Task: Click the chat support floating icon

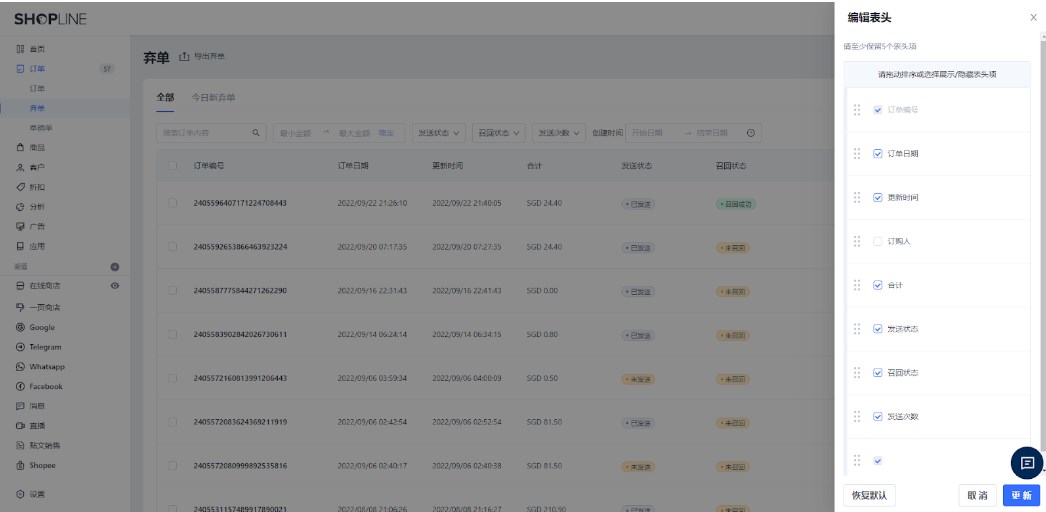Action: tap(1026, 463)
